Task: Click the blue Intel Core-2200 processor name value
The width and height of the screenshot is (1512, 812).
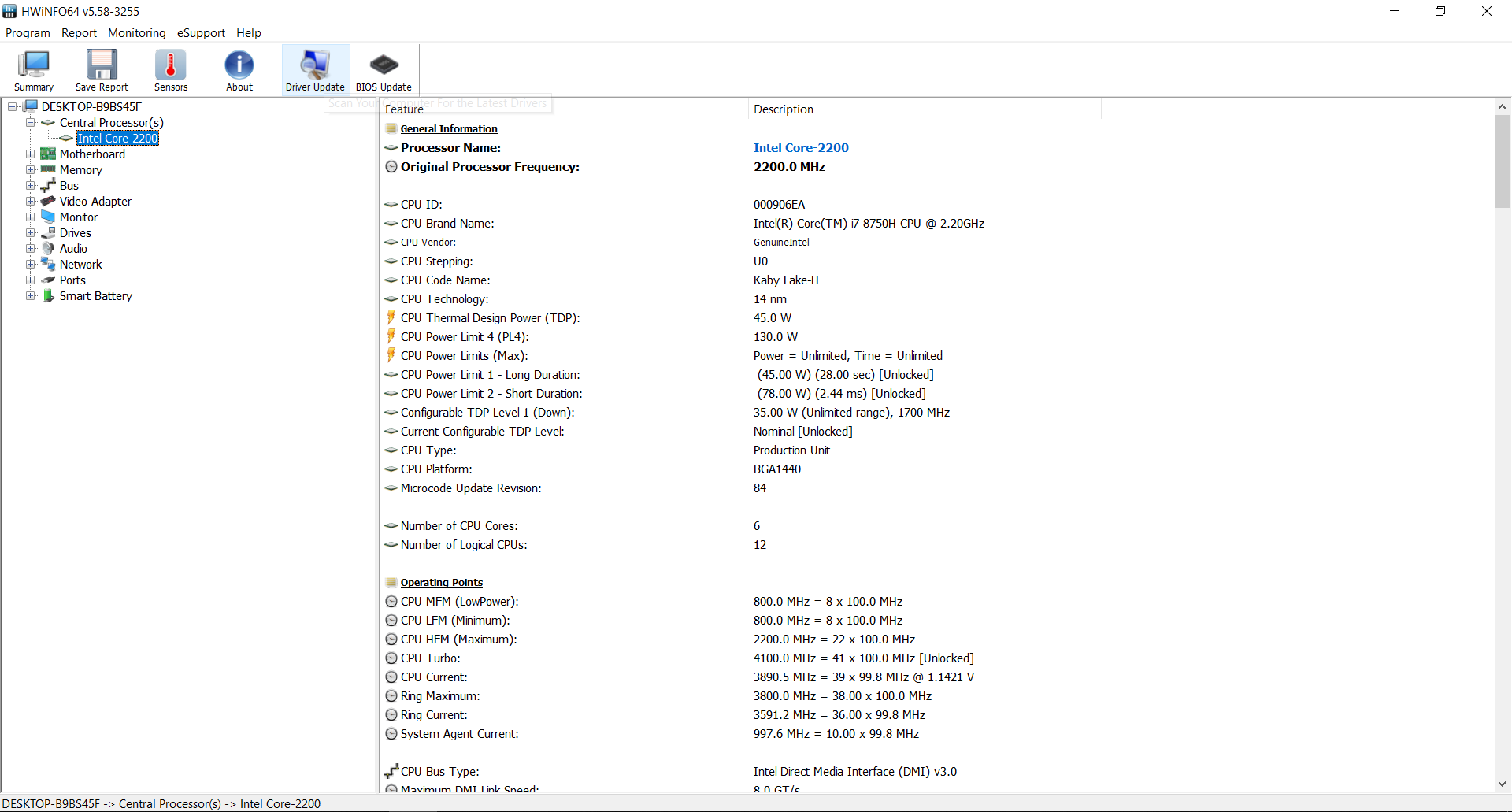Action: tap(801, 147)
